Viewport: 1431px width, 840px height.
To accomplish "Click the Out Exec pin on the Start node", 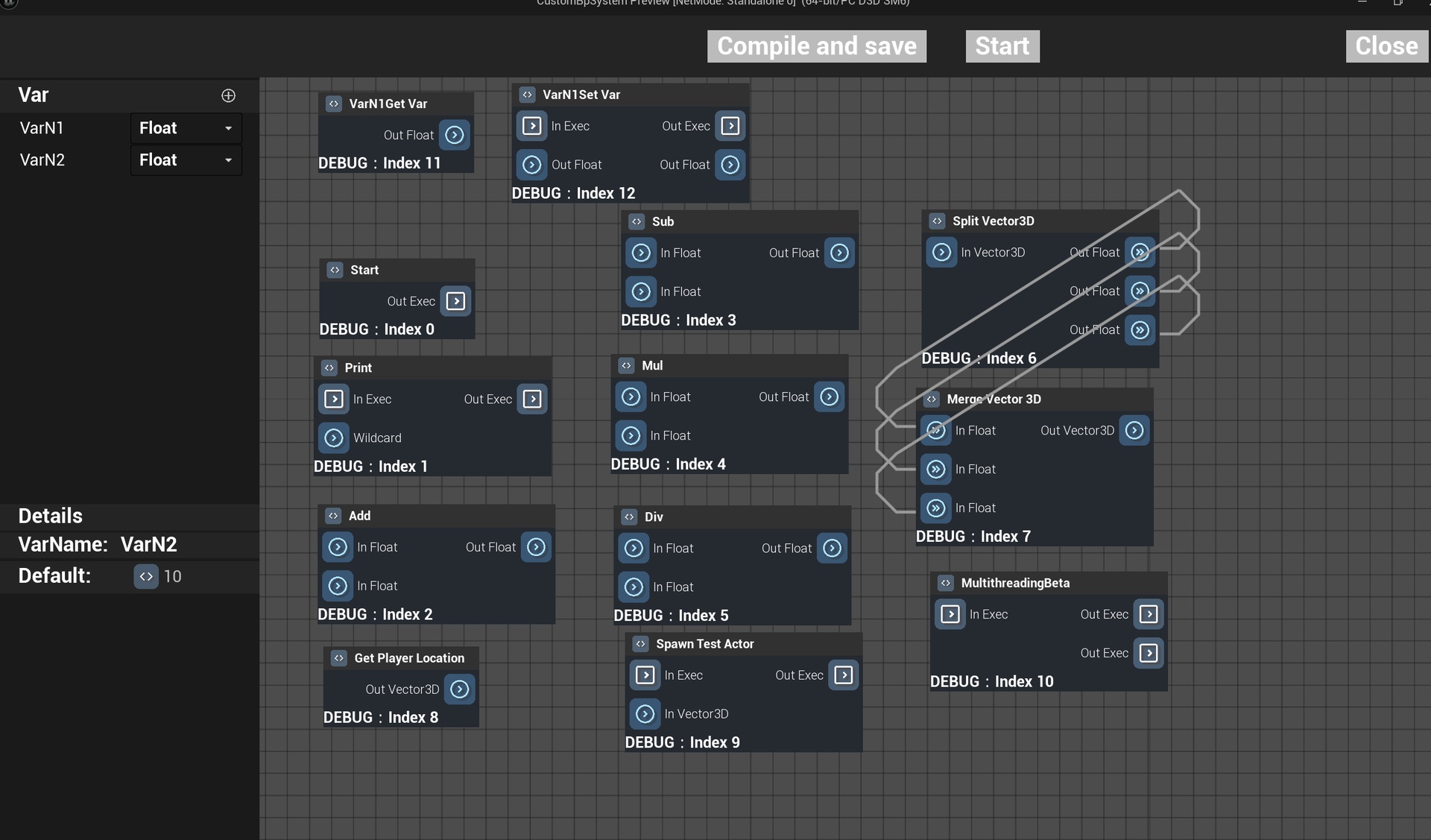I will [x=456, y=301].
